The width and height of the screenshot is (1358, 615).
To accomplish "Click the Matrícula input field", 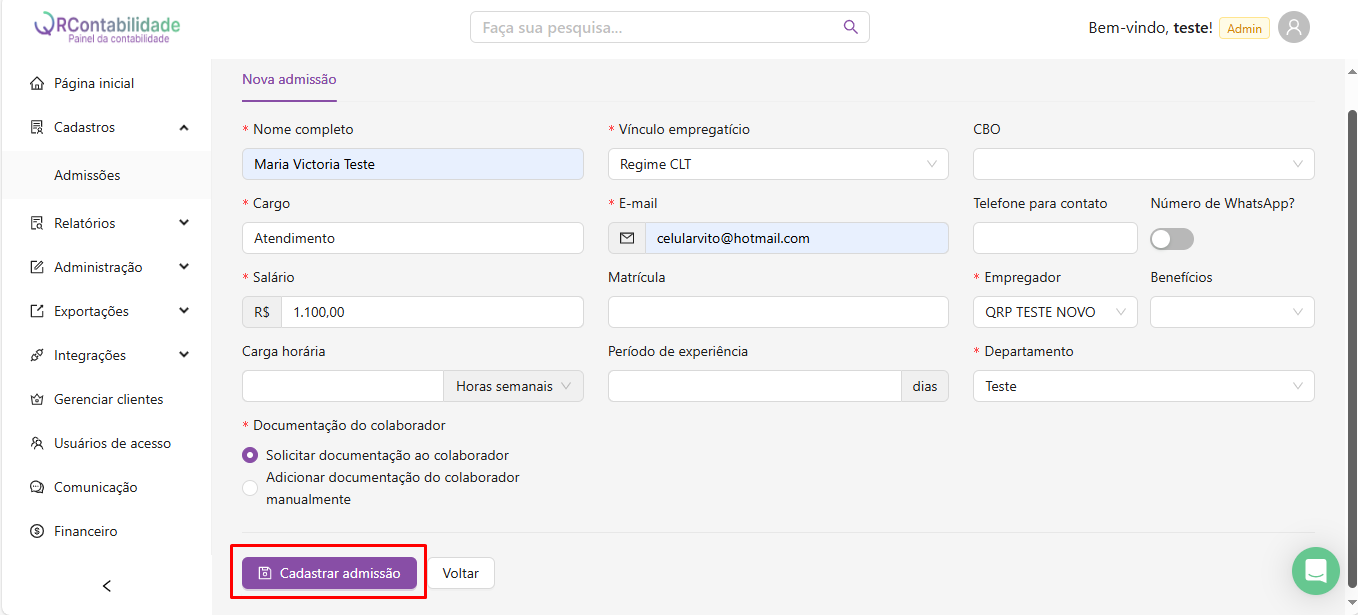I will (x=777, y=312).
